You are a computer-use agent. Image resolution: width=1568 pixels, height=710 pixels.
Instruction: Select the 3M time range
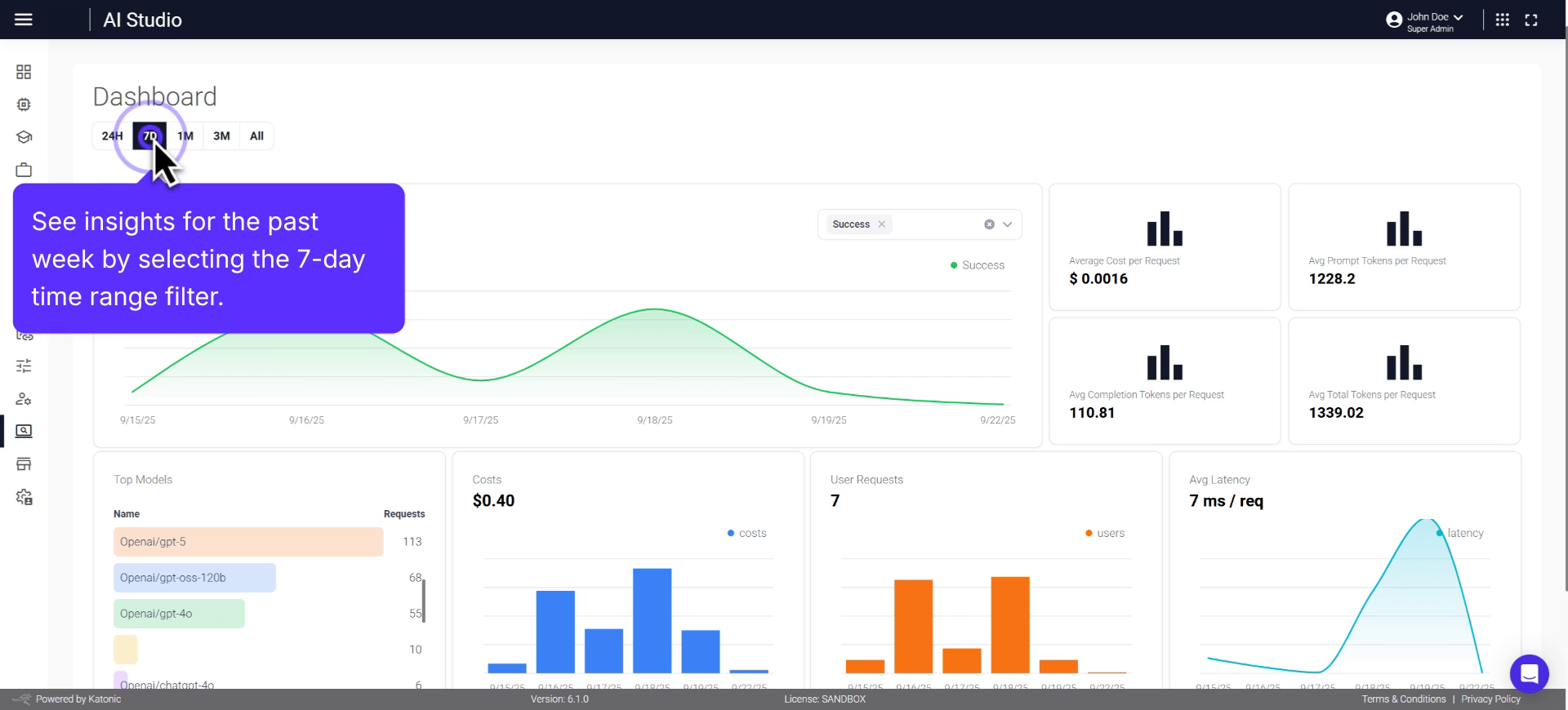click(221, 136)
